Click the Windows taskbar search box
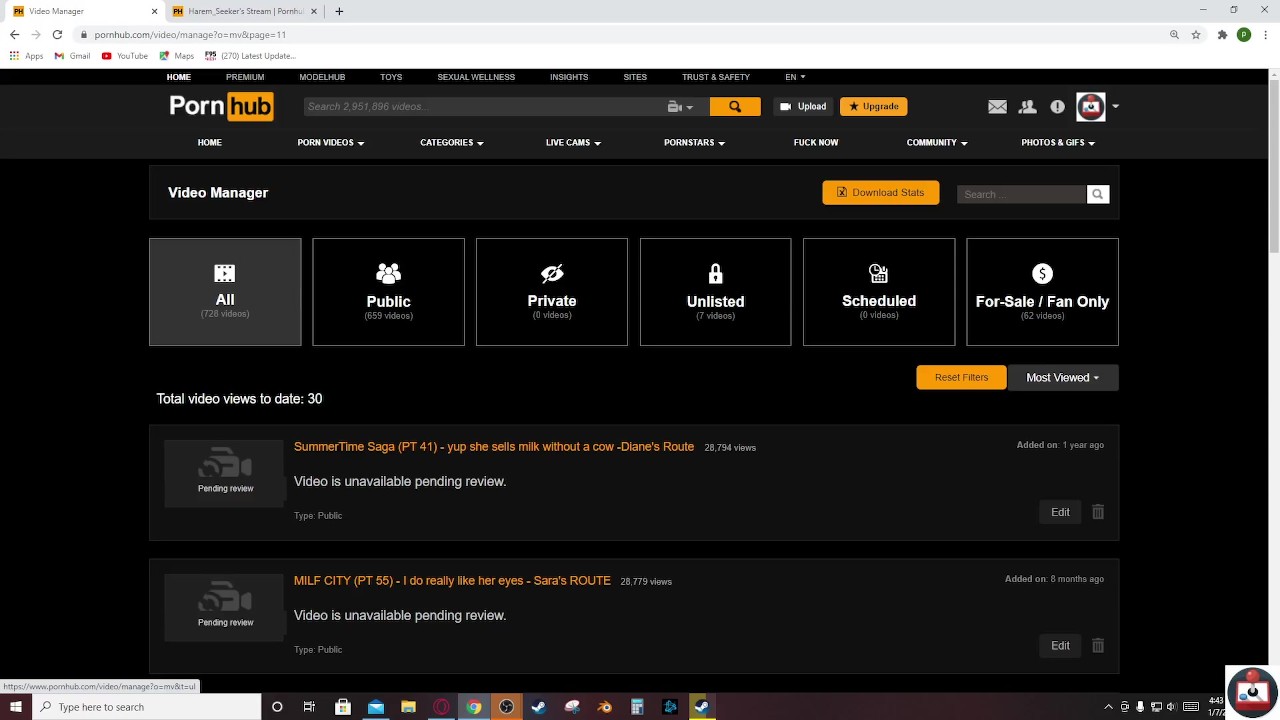 click(x=147, y=707)
